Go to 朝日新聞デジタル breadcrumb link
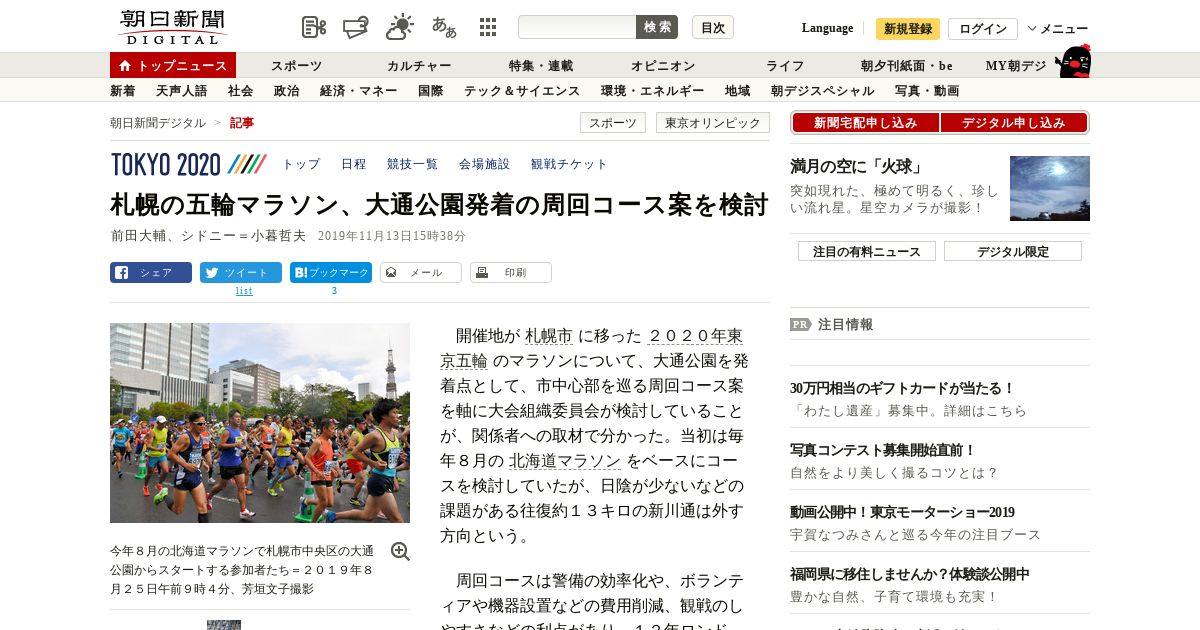 coord(158,123)
